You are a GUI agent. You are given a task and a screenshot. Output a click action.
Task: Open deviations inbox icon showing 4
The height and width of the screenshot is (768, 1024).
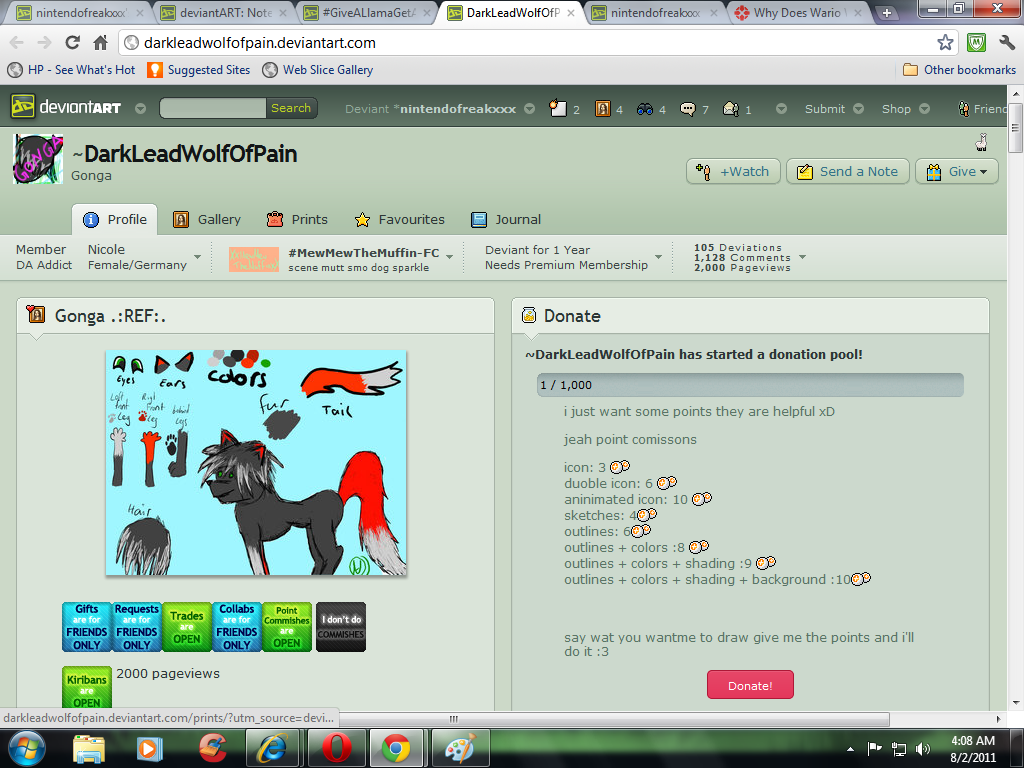coord(602,108)
